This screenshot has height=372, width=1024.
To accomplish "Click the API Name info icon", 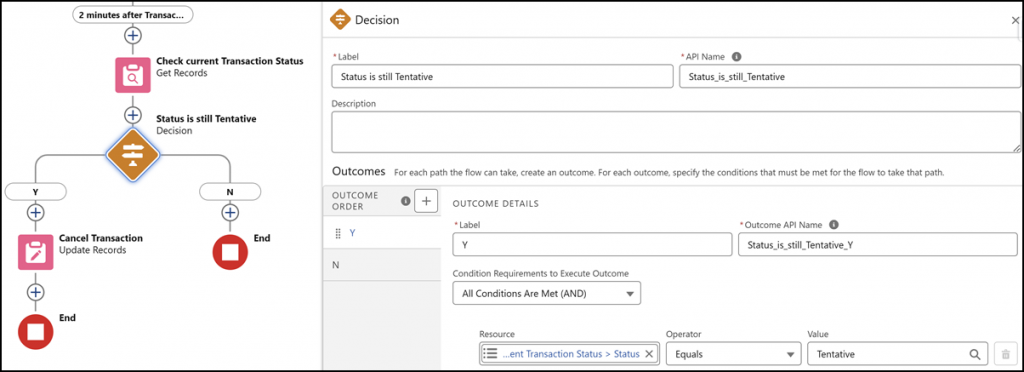I will tap(736, 57).
